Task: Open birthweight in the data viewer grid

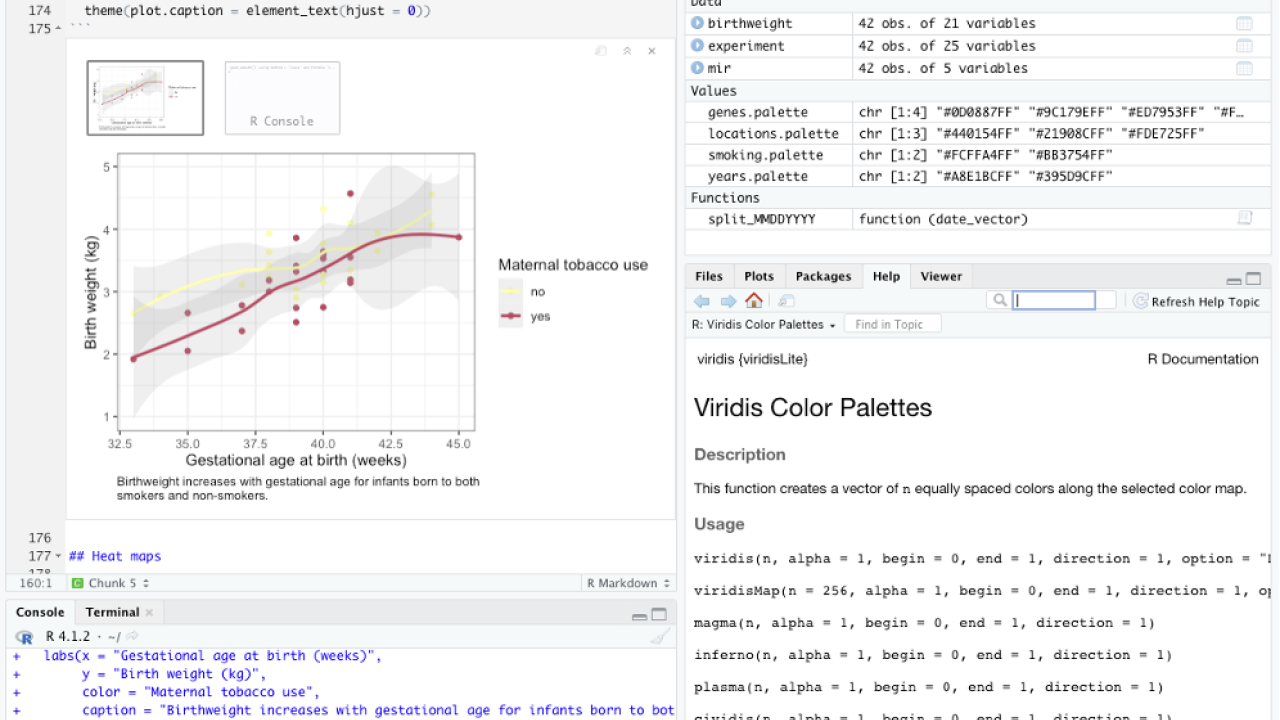Action: (1244, 23)
